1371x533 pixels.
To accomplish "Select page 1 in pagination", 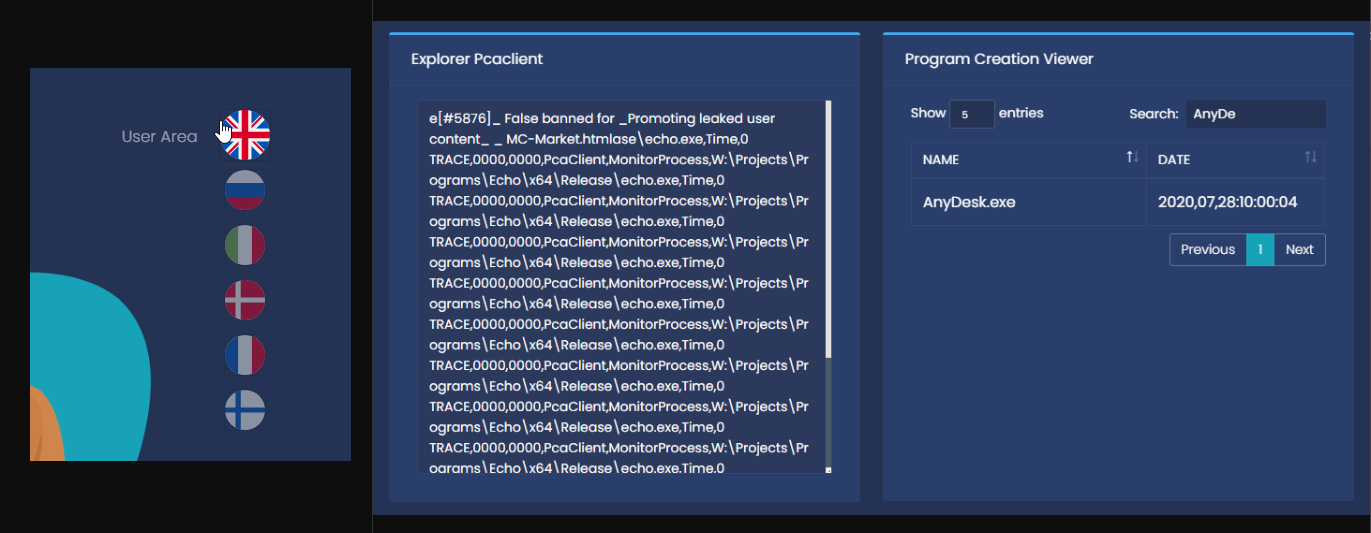I will pos(1260,249).
